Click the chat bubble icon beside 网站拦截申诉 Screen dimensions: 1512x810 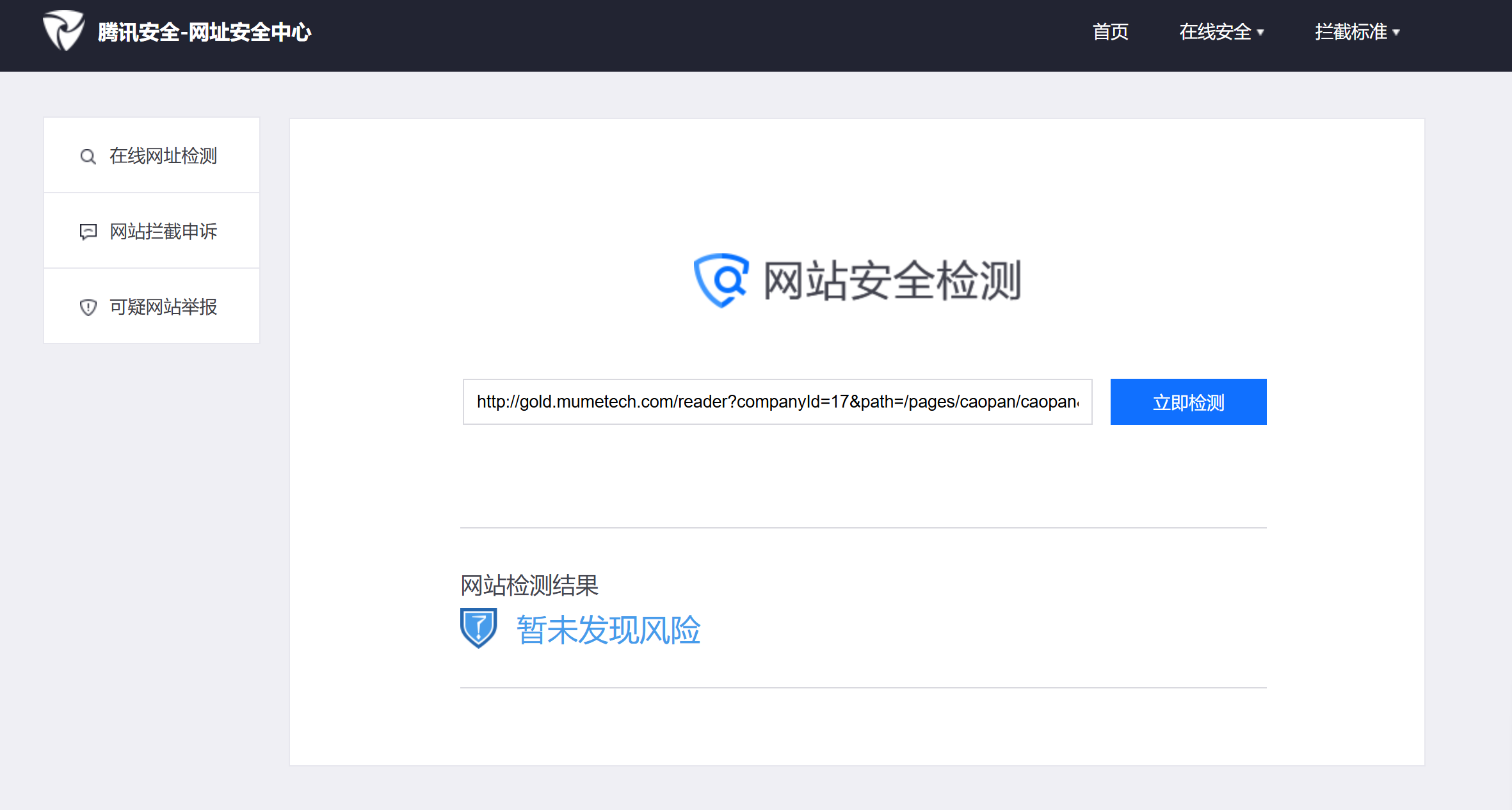point(88,232)
